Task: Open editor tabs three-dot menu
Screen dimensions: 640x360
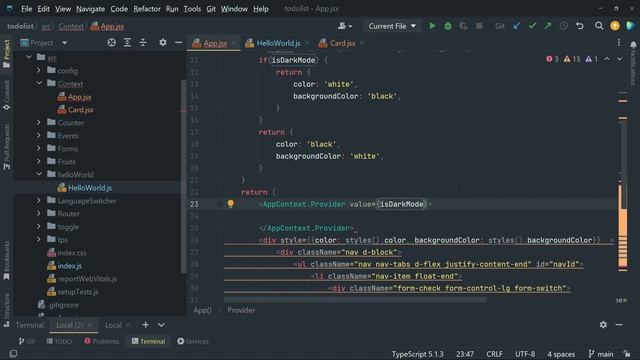Action: click(x=619, y=42)
